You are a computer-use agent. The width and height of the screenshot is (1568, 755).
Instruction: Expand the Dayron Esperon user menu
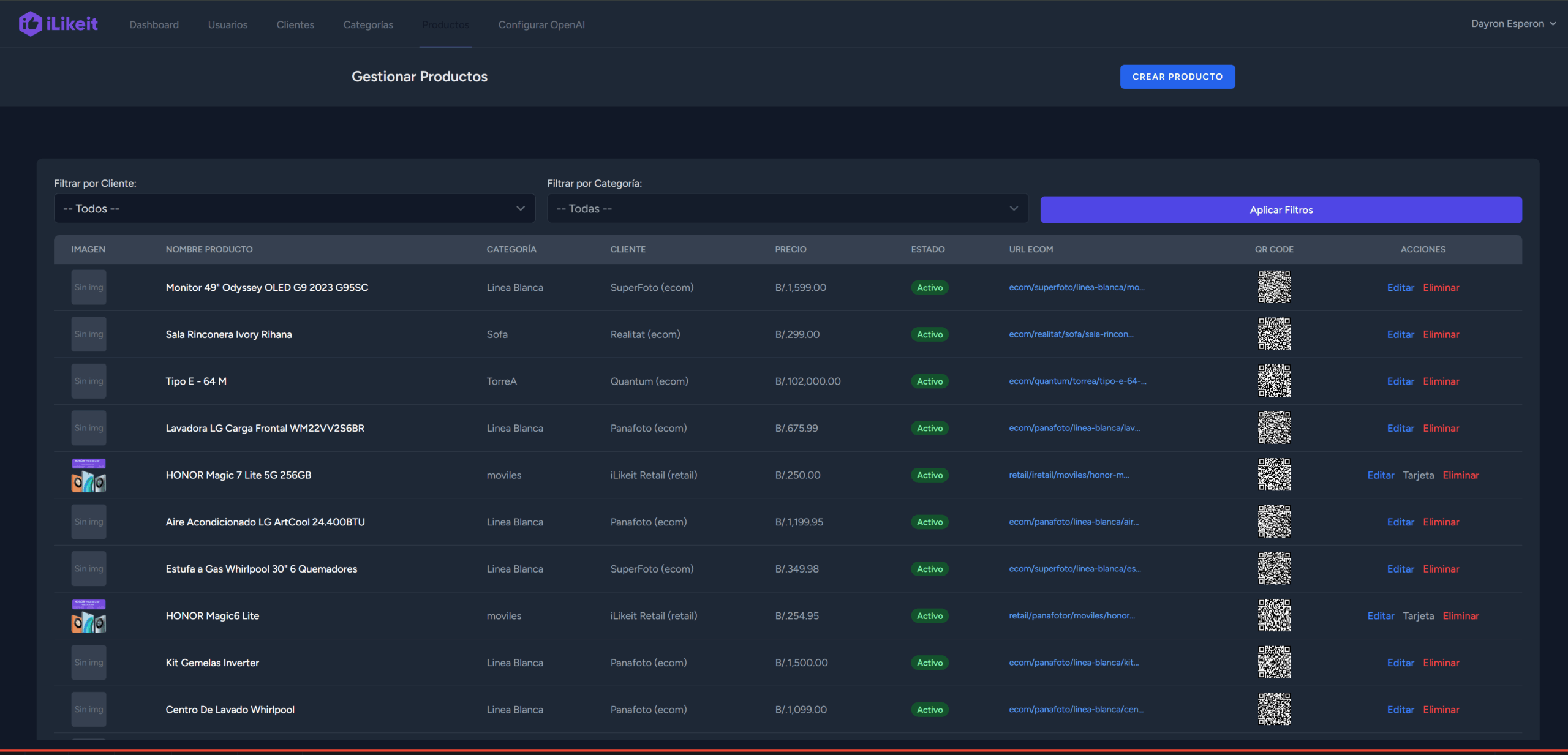(x=1513, y=24)
